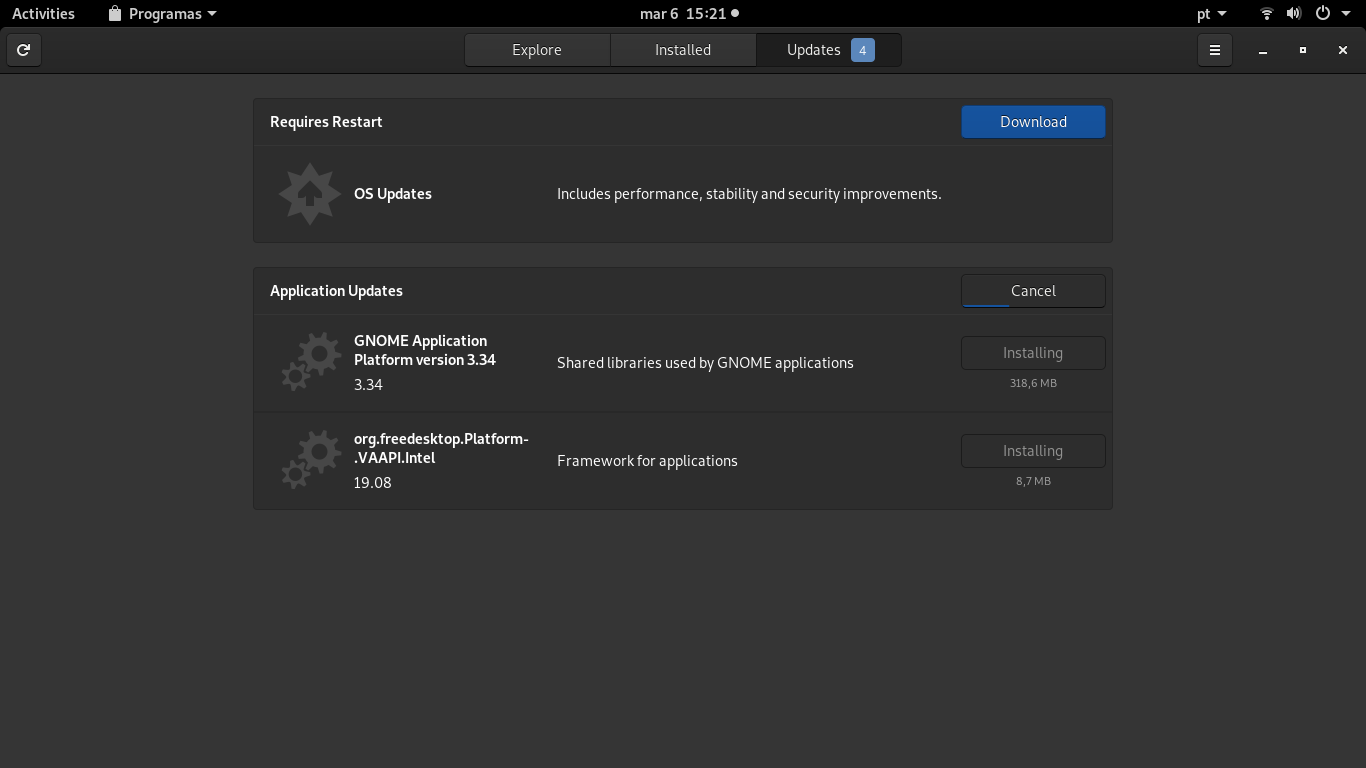This screenshot has width=1366, height=768.
Task: Click 'Shared libraries used by GNOME applications' text
Action: pos(705,363)
